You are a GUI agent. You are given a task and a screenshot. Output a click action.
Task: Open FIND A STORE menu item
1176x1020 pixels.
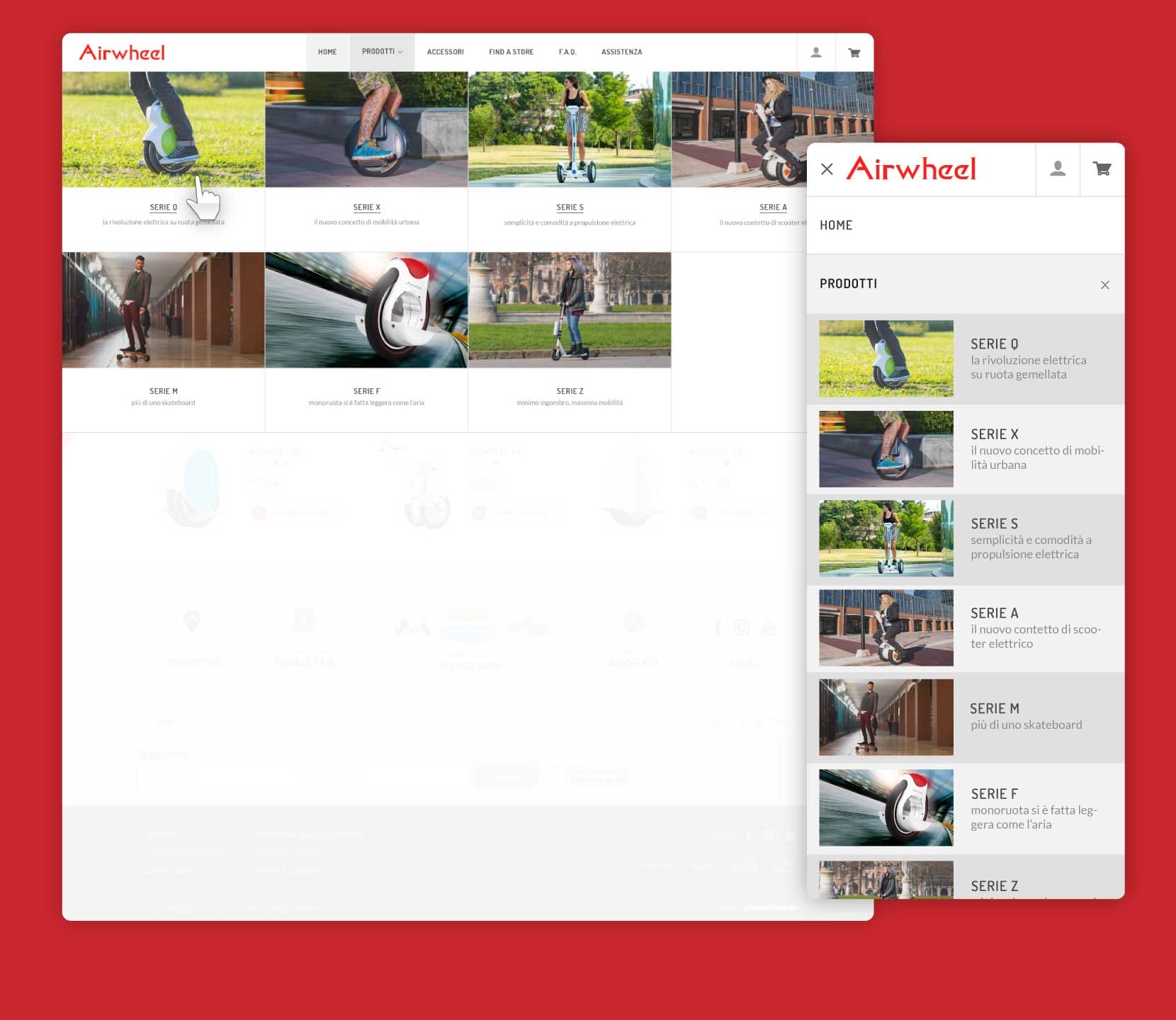511,52
